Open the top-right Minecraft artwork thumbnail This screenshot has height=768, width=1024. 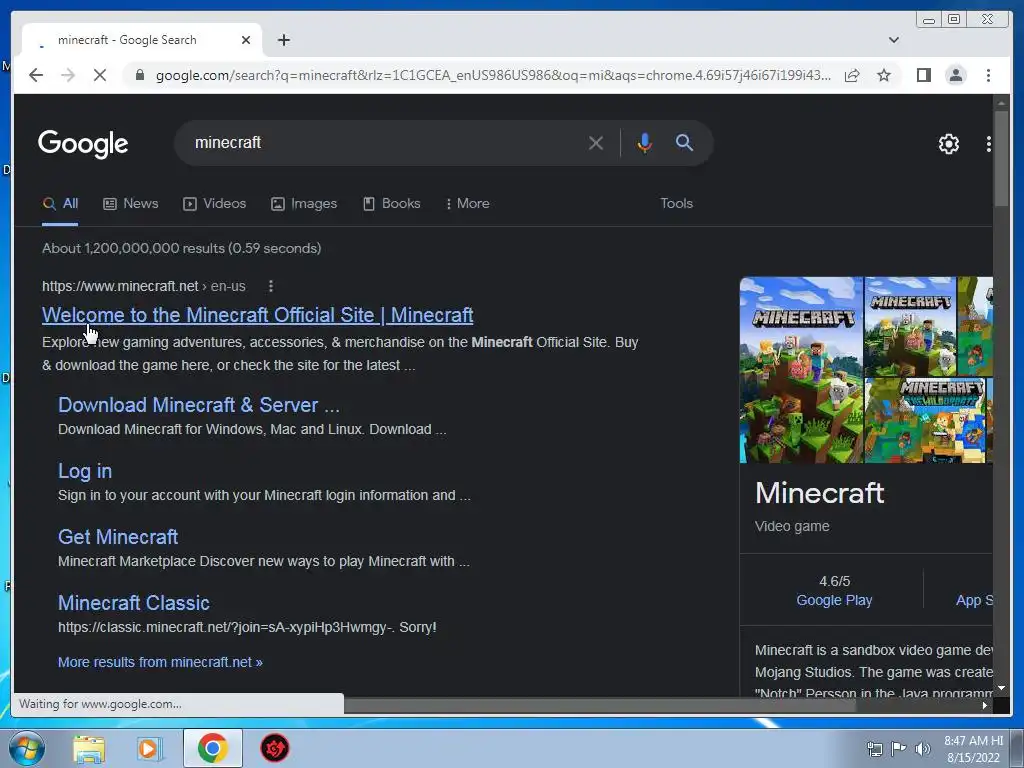pos(910,326)
